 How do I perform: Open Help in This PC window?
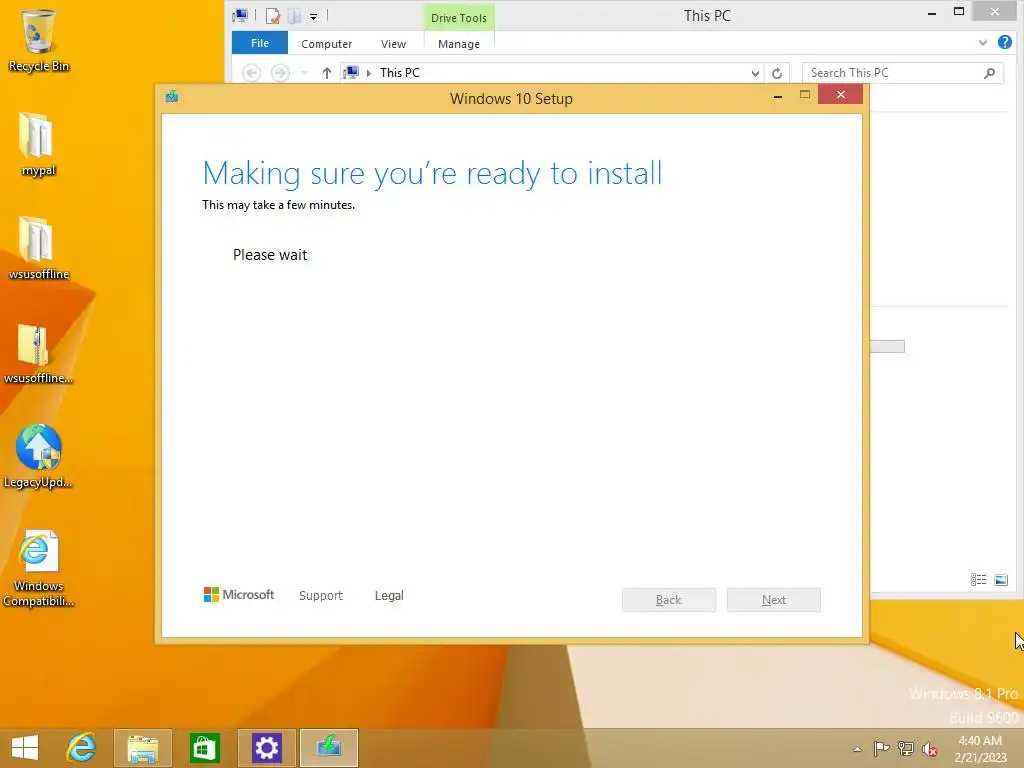(1005, 43)
